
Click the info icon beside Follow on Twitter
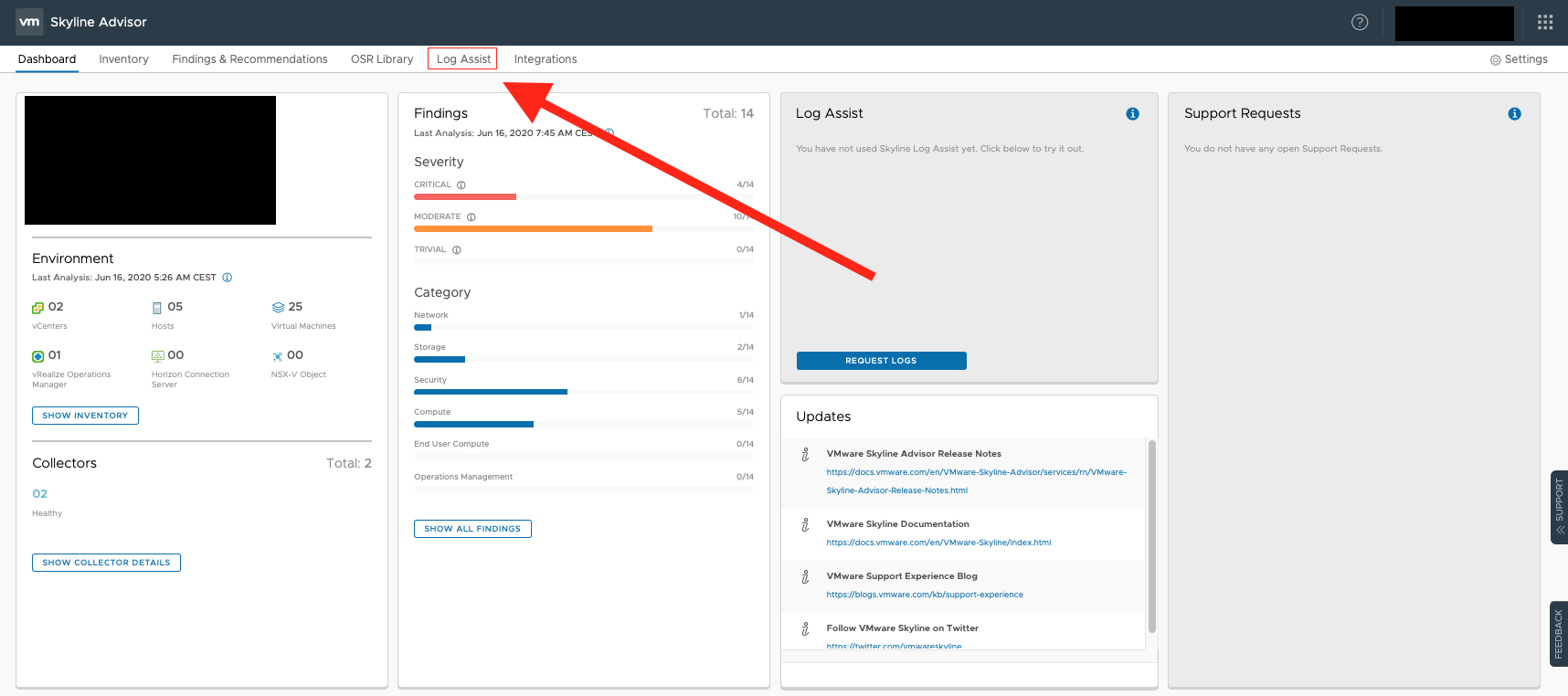tap(805, 628)
